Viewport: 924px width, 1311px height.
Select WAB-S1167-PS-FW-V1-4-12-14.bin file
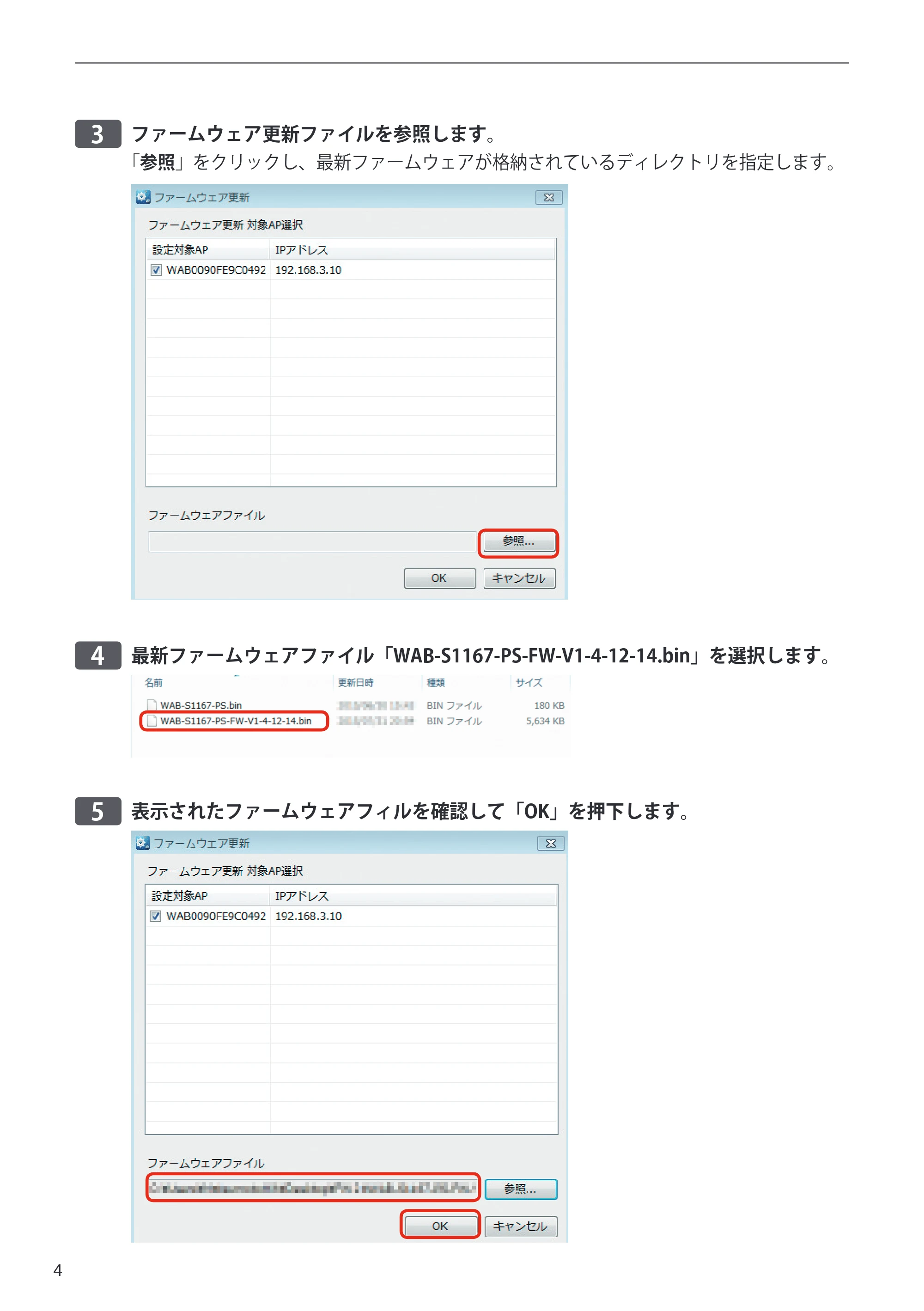tap(235, 721)
